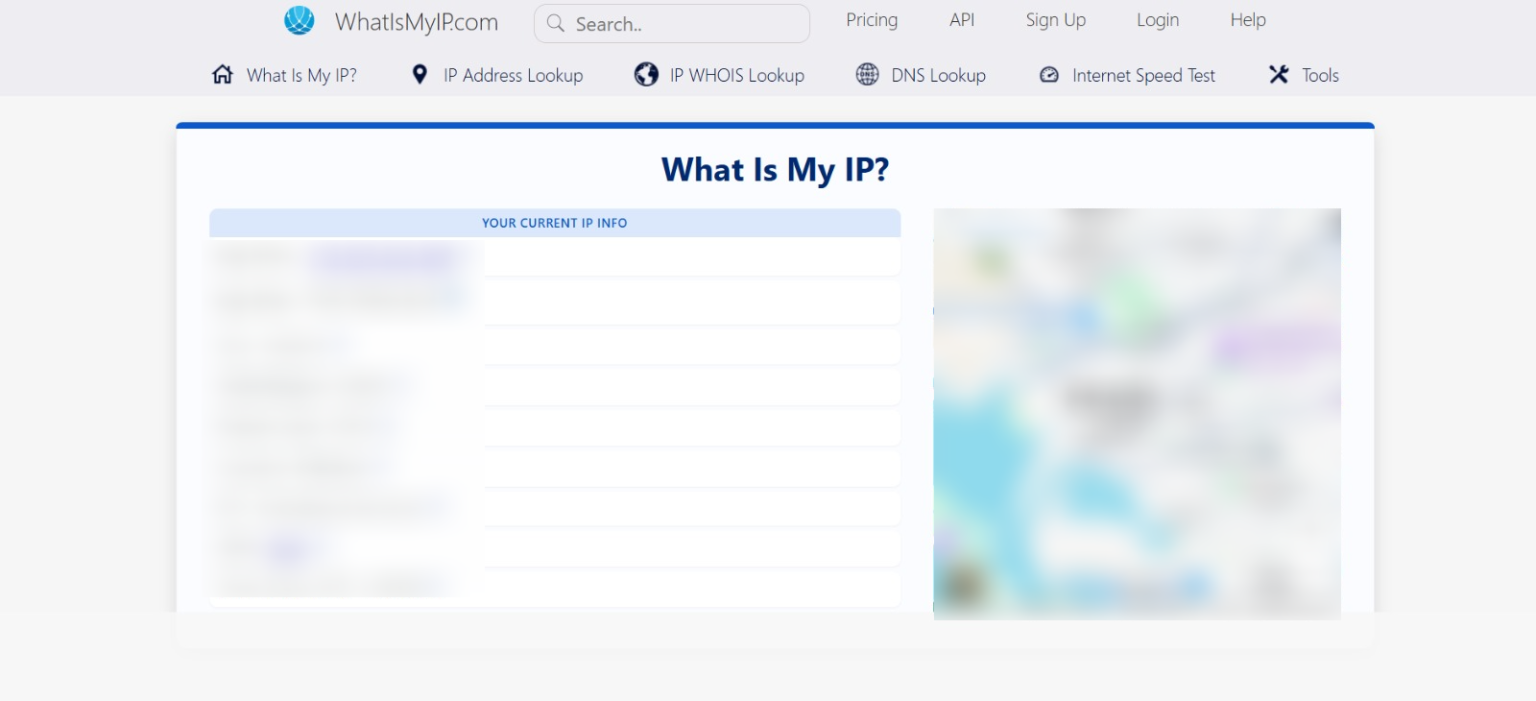Open the Tools section
This screenshot has height=701, width=1536.
click(1322, 74)
